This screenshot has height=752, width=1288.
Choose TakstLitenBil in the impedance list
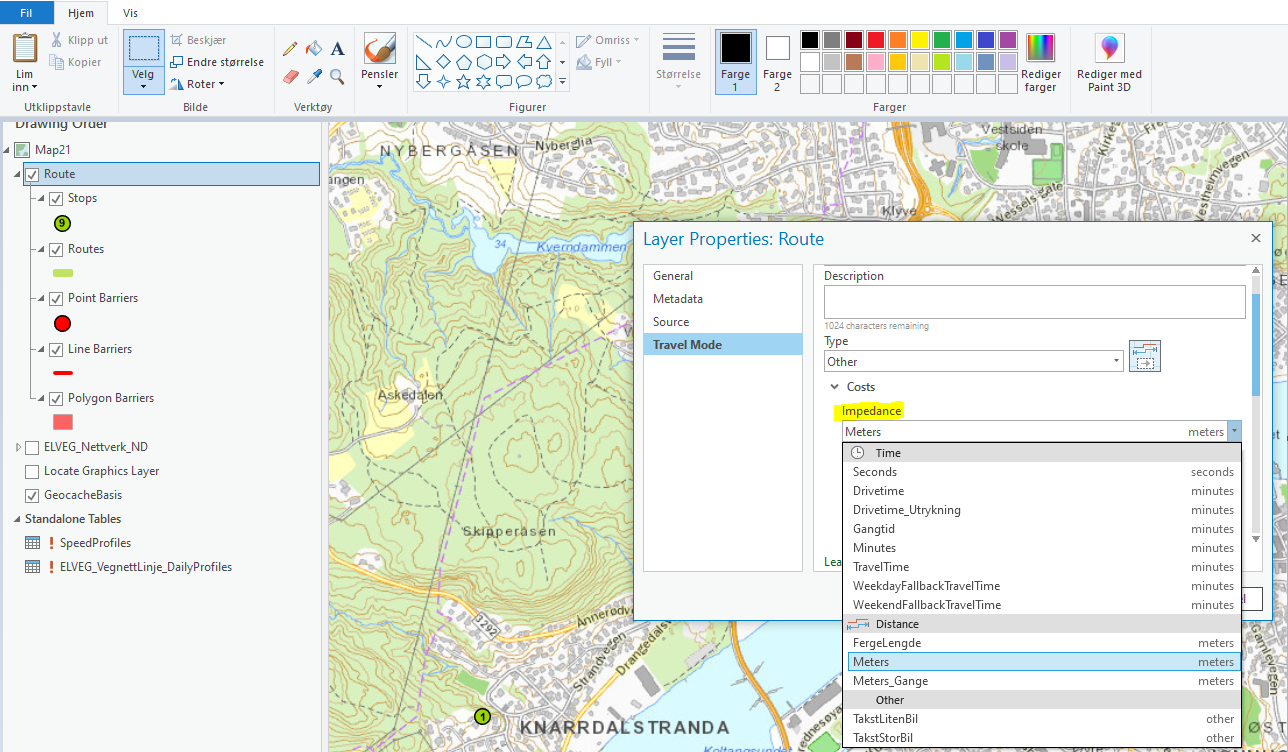(x=1042, y=719)
